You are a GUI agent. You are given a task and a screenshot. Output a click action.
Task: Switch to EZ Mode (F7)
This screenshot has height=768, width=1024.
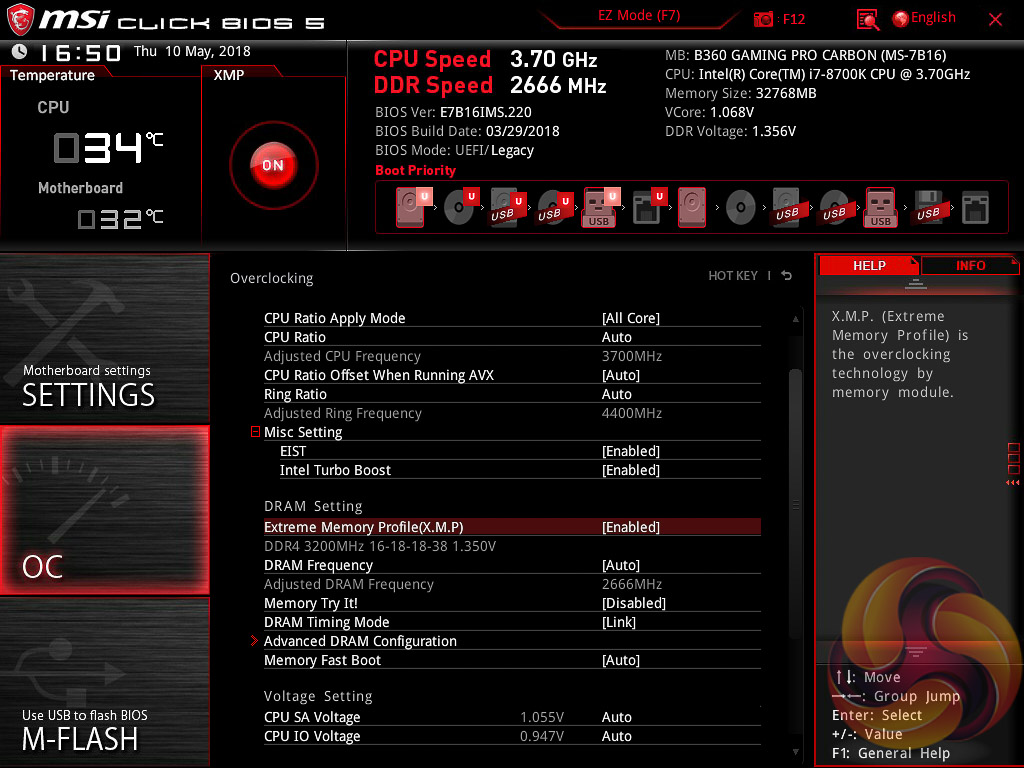pyautogui.click(x=639, y=16)
